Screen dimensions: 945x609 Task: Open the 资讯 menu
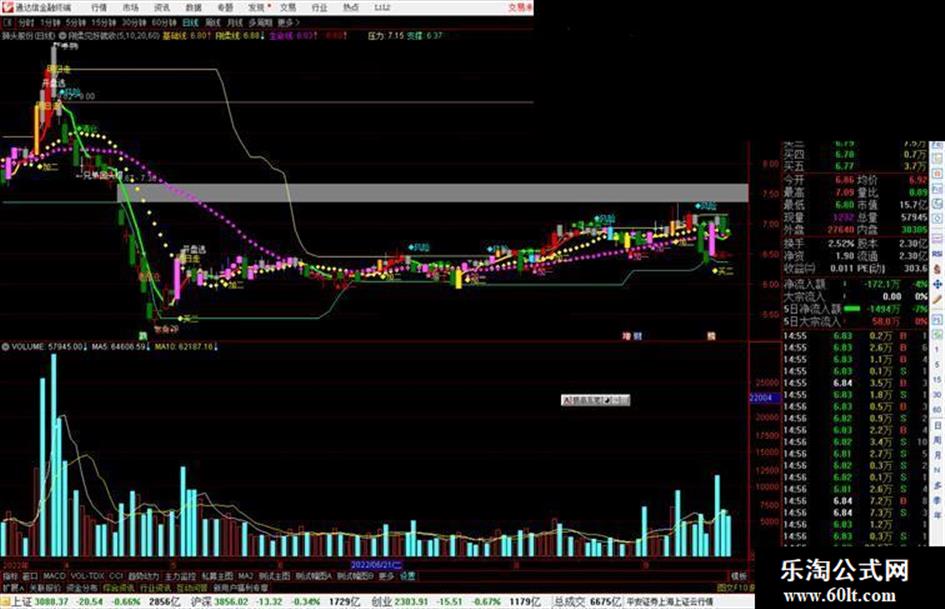tap(162, 8)
